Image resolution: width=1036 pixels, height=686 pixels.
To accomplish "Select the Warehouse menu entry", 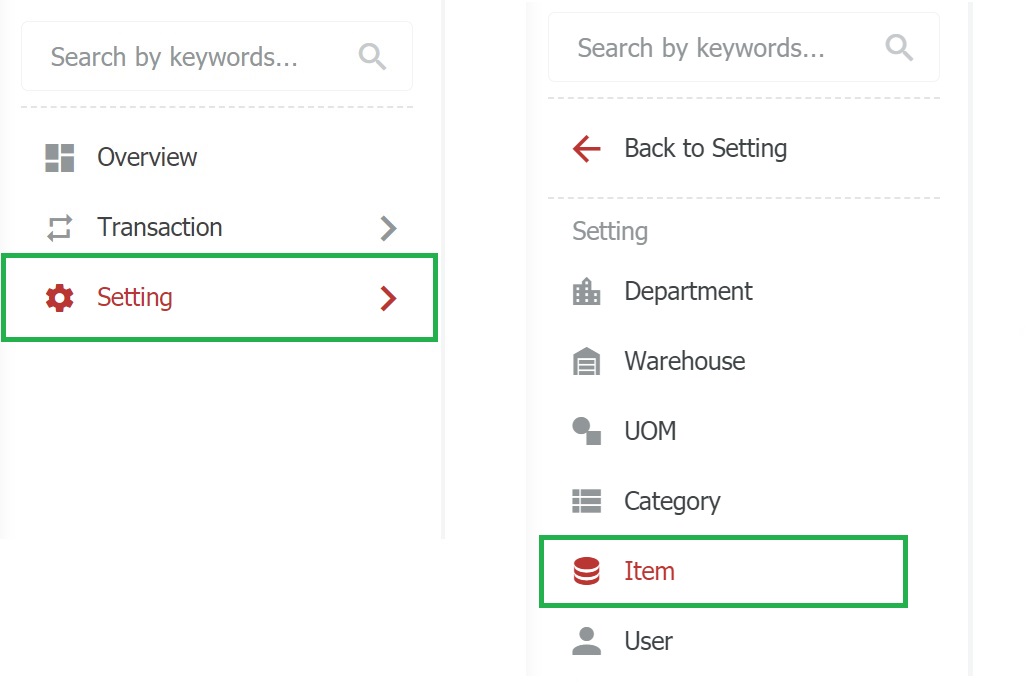I will [684, 362].
